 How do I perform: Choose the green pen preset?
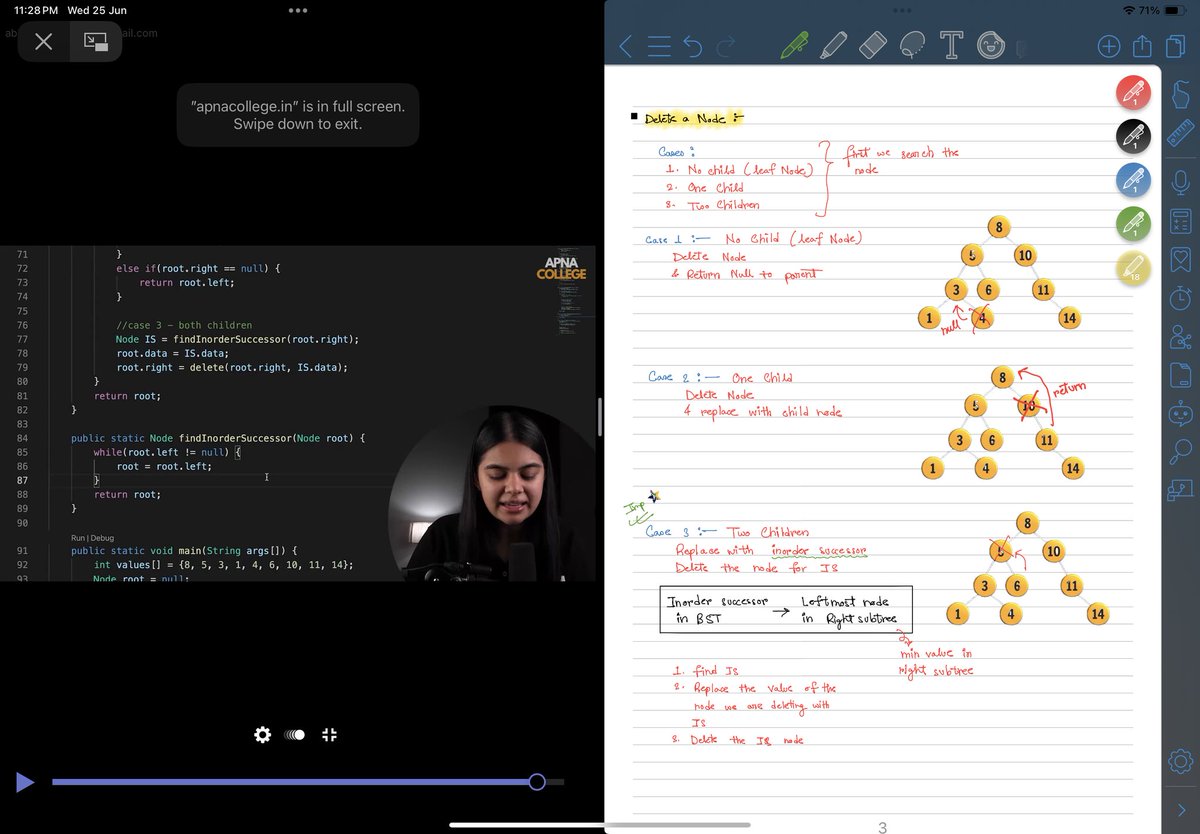1133,224
